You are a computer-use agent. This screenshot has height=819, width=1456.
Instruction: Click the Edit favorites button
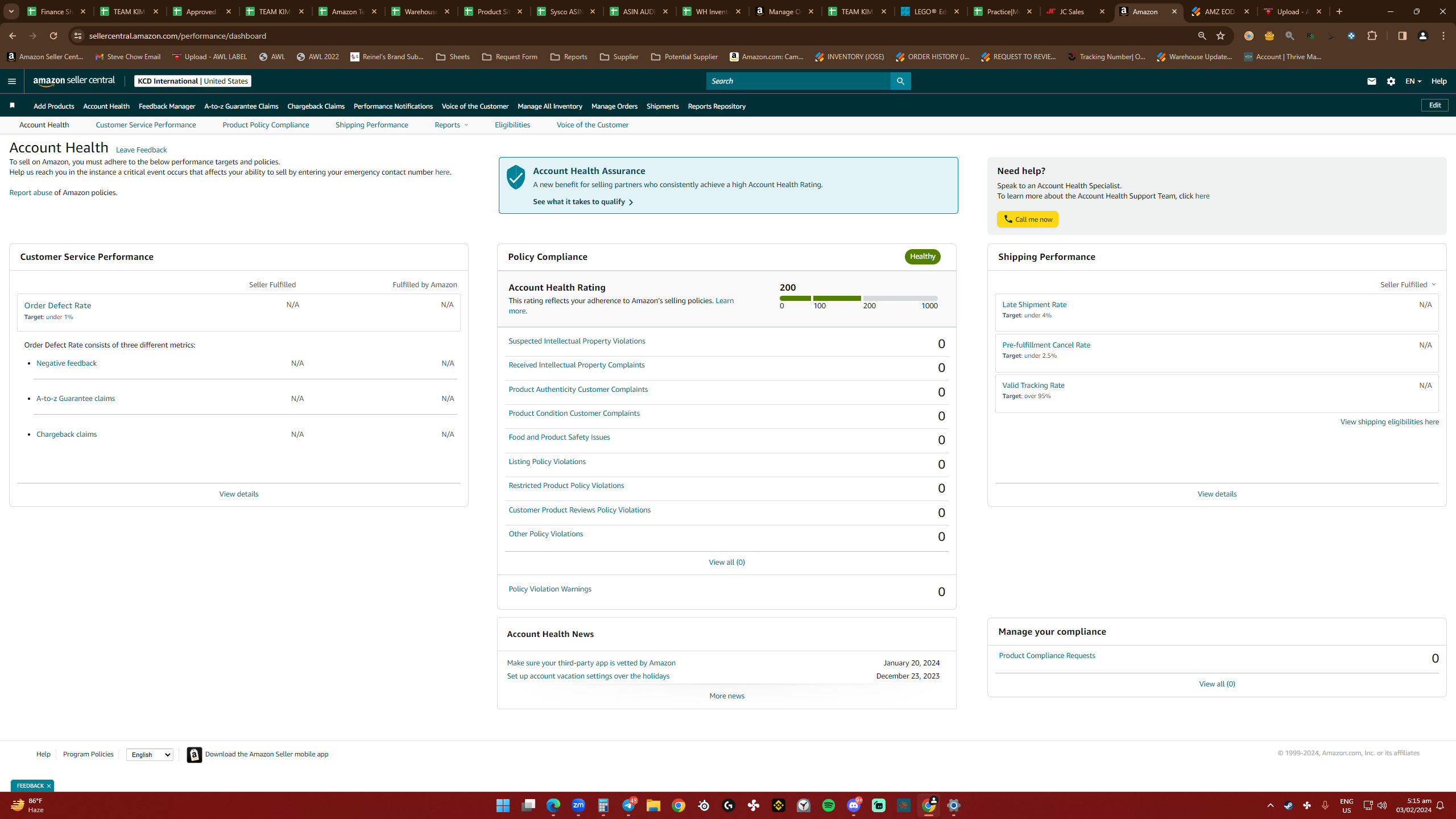1435,105
